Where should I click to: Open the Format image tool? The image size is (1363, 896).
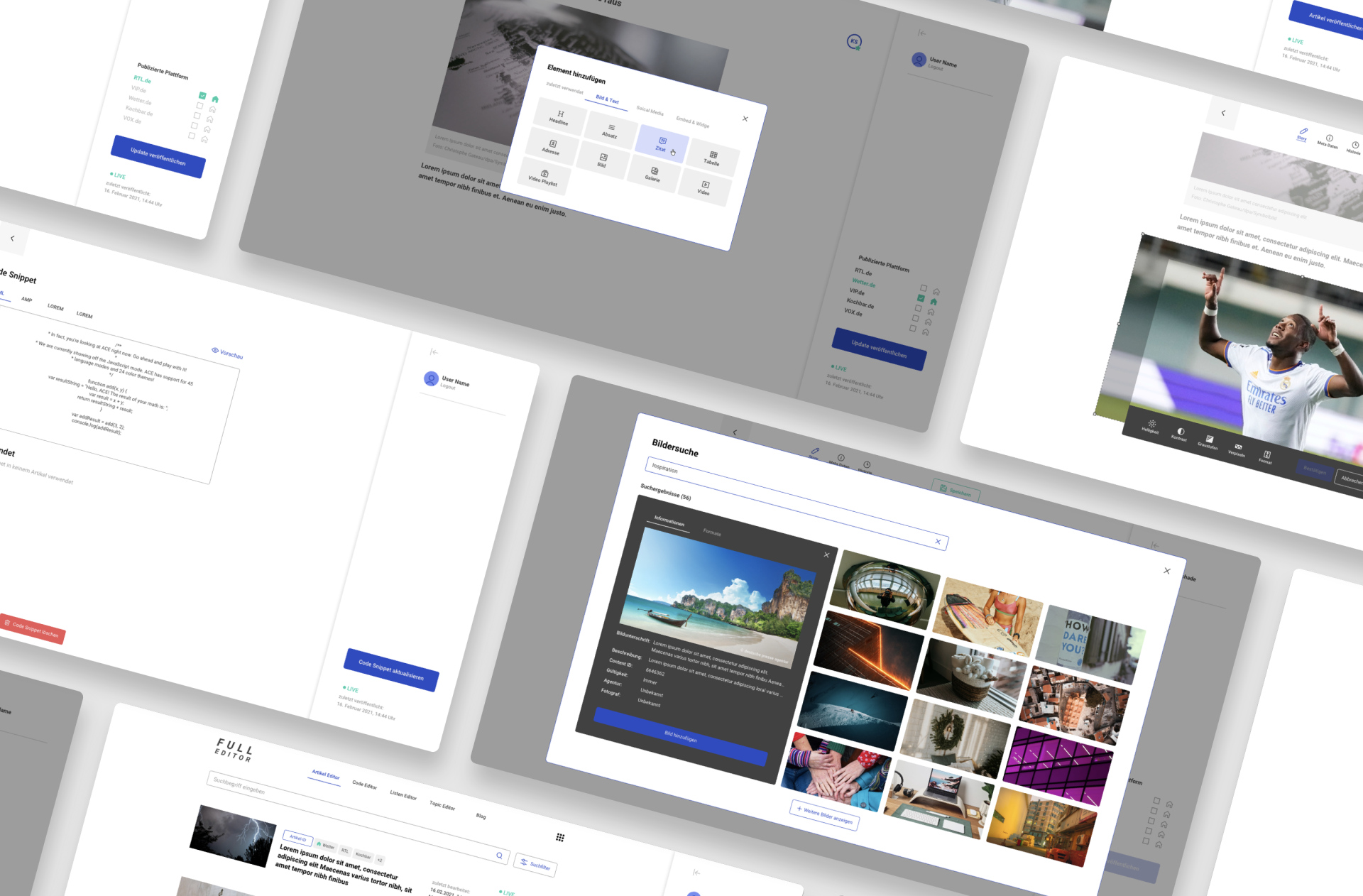coord(1266,457)
